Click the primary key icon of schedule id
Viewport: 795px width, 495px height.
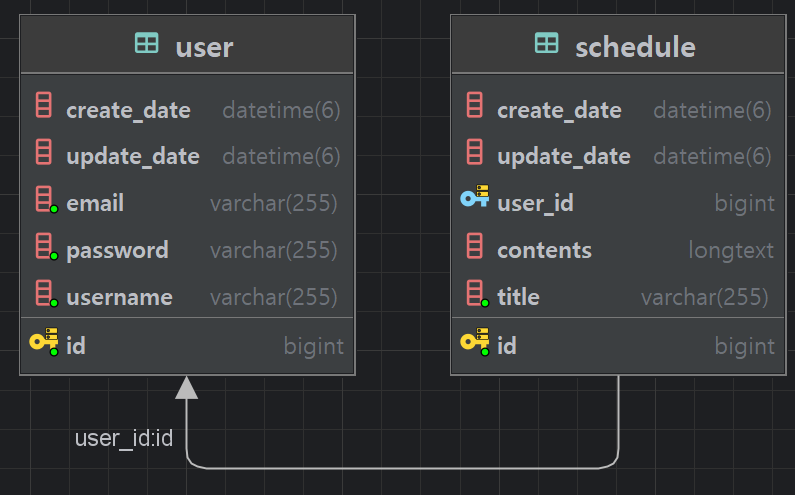[x=475, y=342]
